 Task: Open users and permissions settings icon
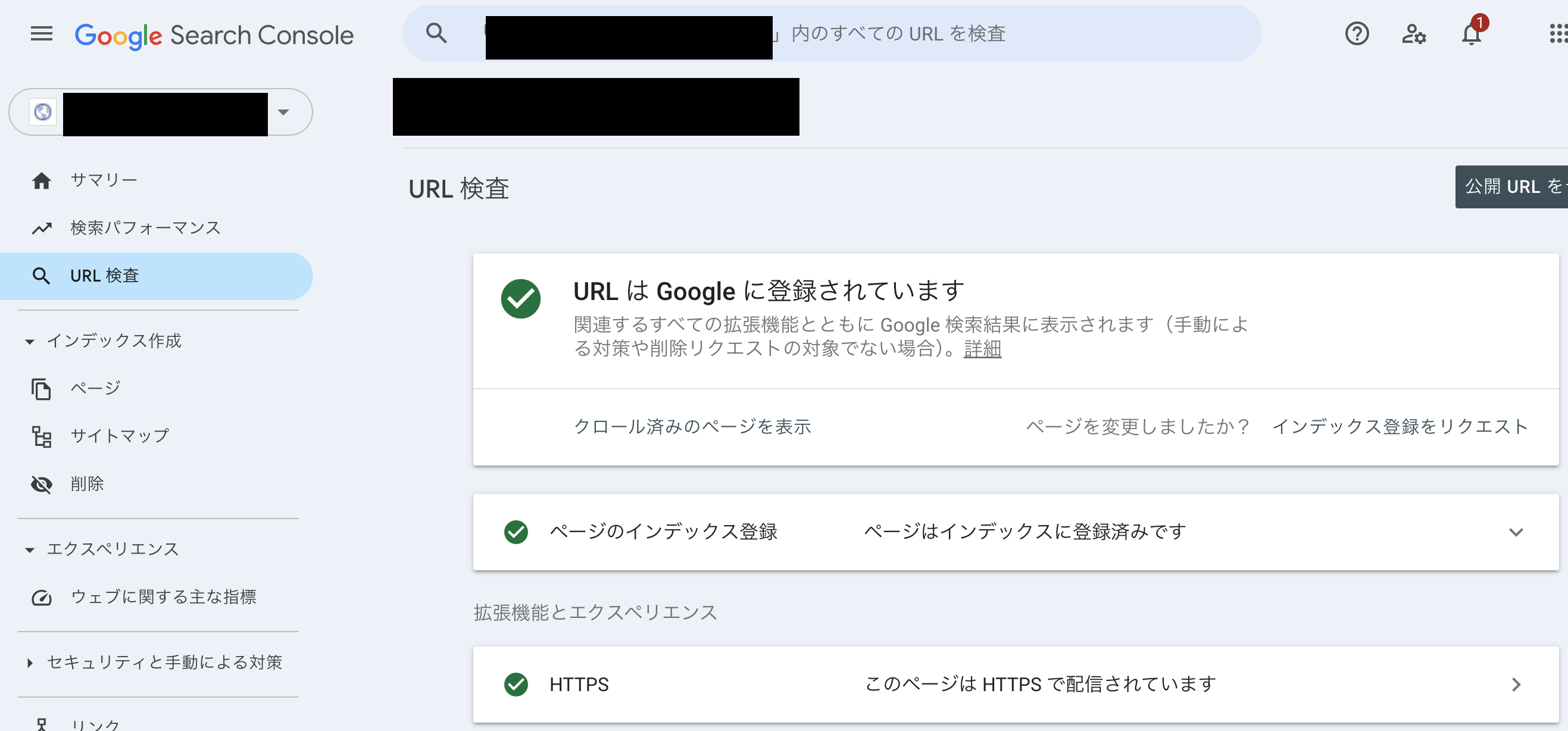pos(1413,33)
